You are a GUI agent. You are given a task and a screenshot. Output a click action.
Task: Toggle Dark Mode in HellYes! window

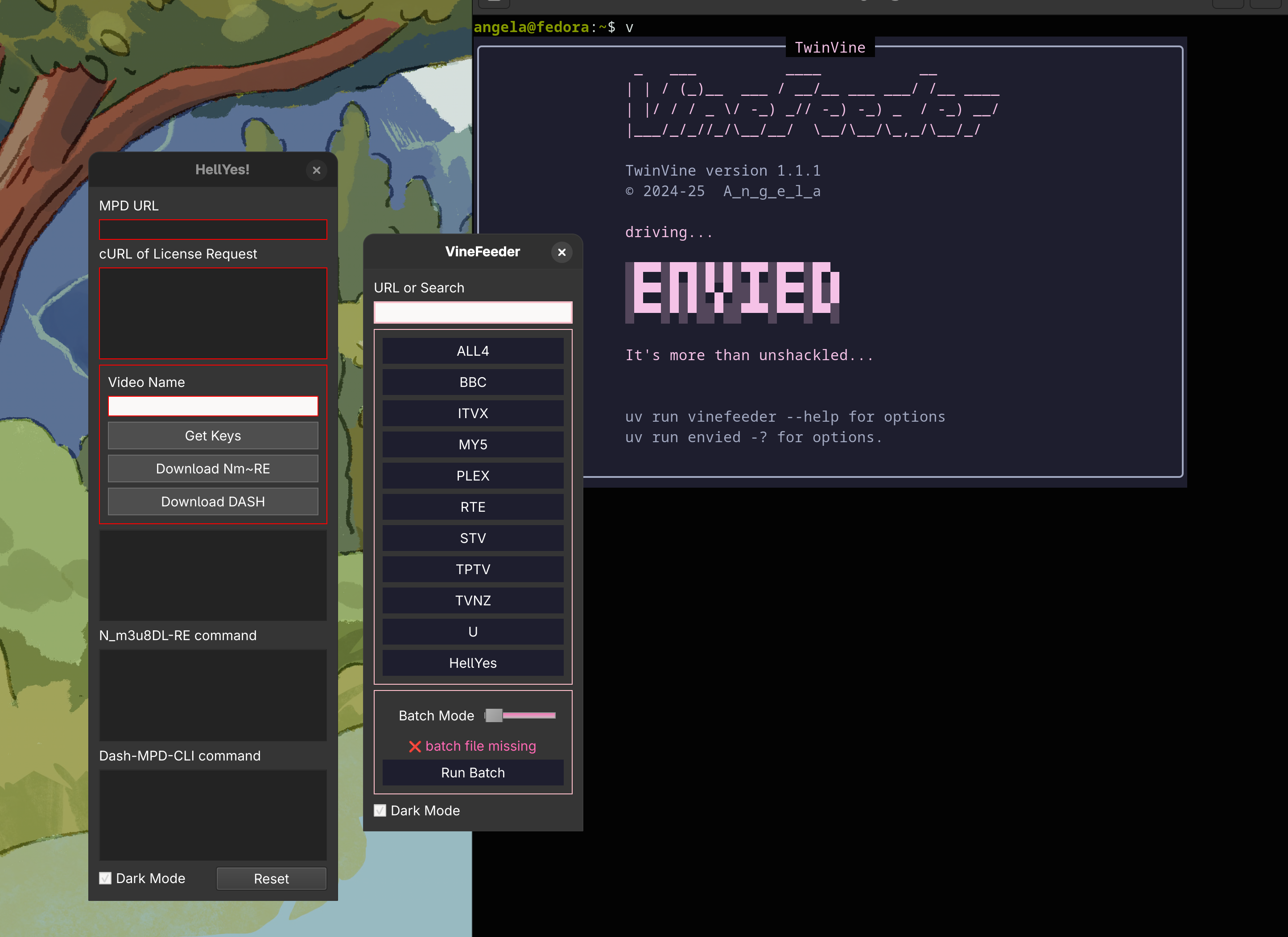pos(106,878)
